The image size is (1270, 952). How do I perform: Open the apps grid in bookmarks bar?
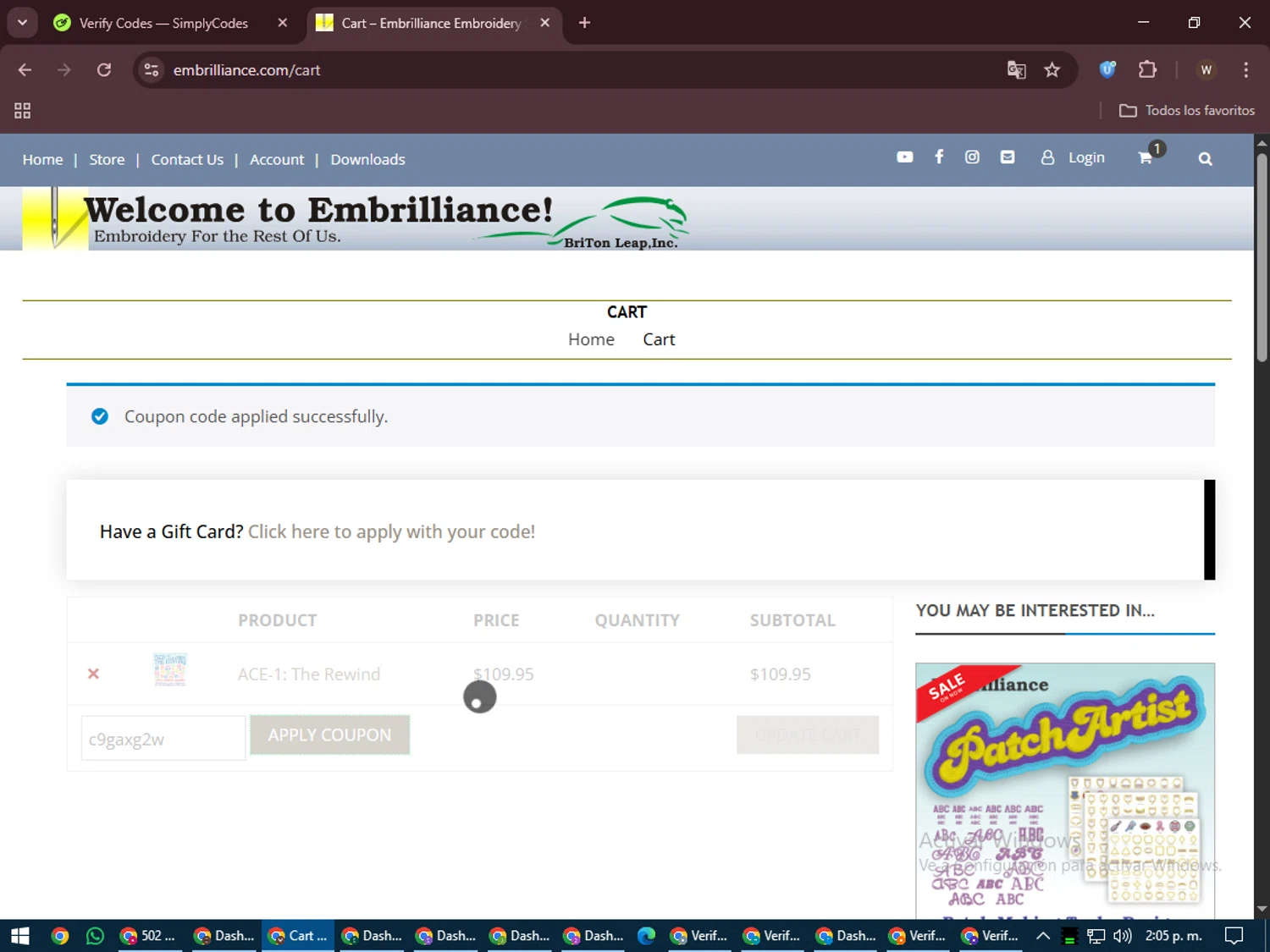[22, 110]
